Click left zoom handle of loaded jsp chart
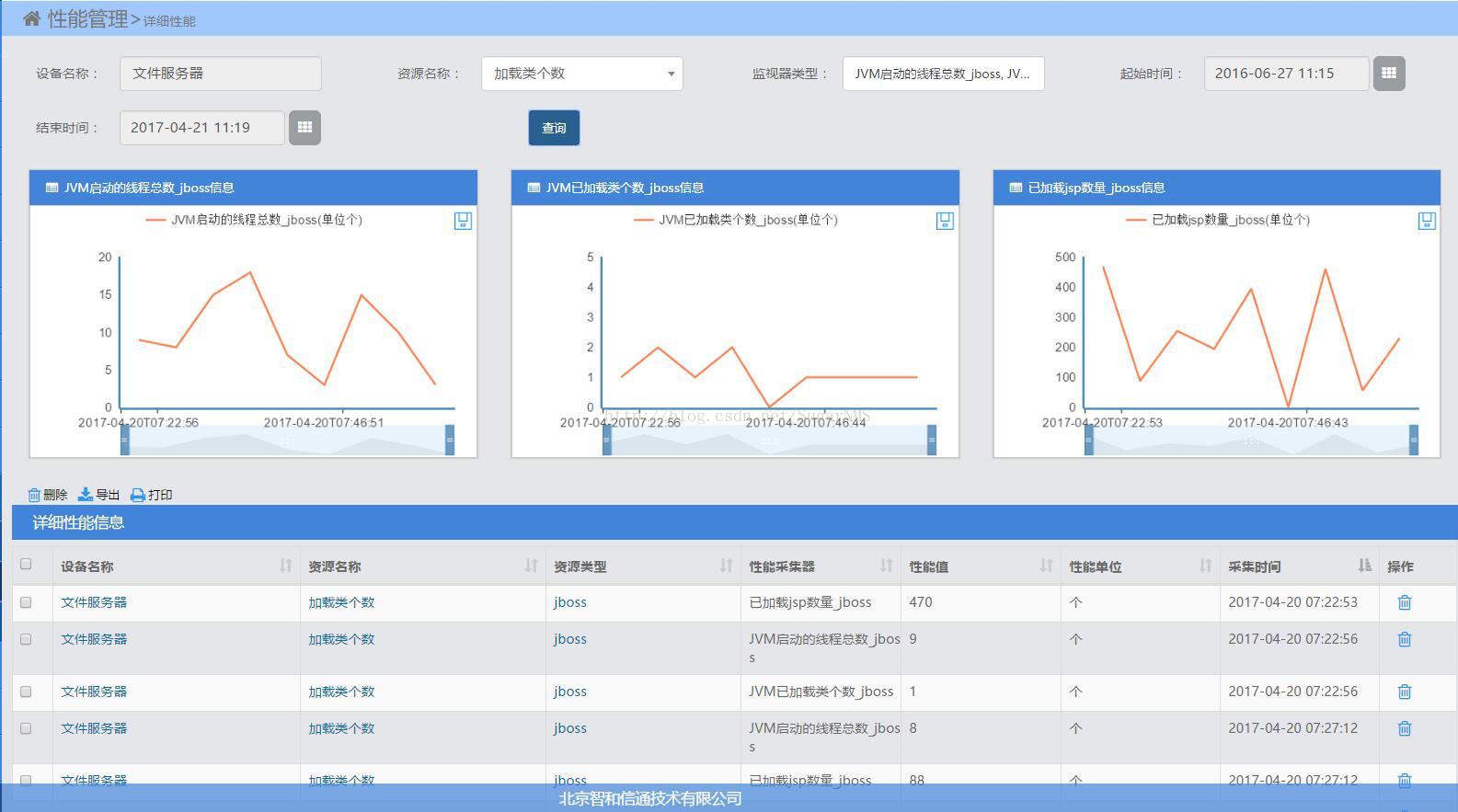Viewport: 1458px width, 812px height. point(1089,440)
